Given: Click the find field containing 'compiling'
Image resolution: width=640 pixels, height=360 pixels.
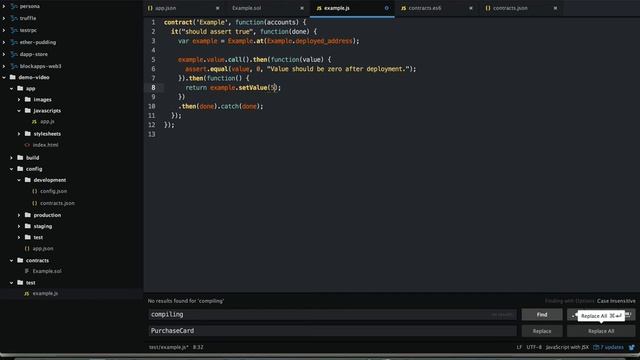Looking at the screenshot, I should [x=332, y=315].
